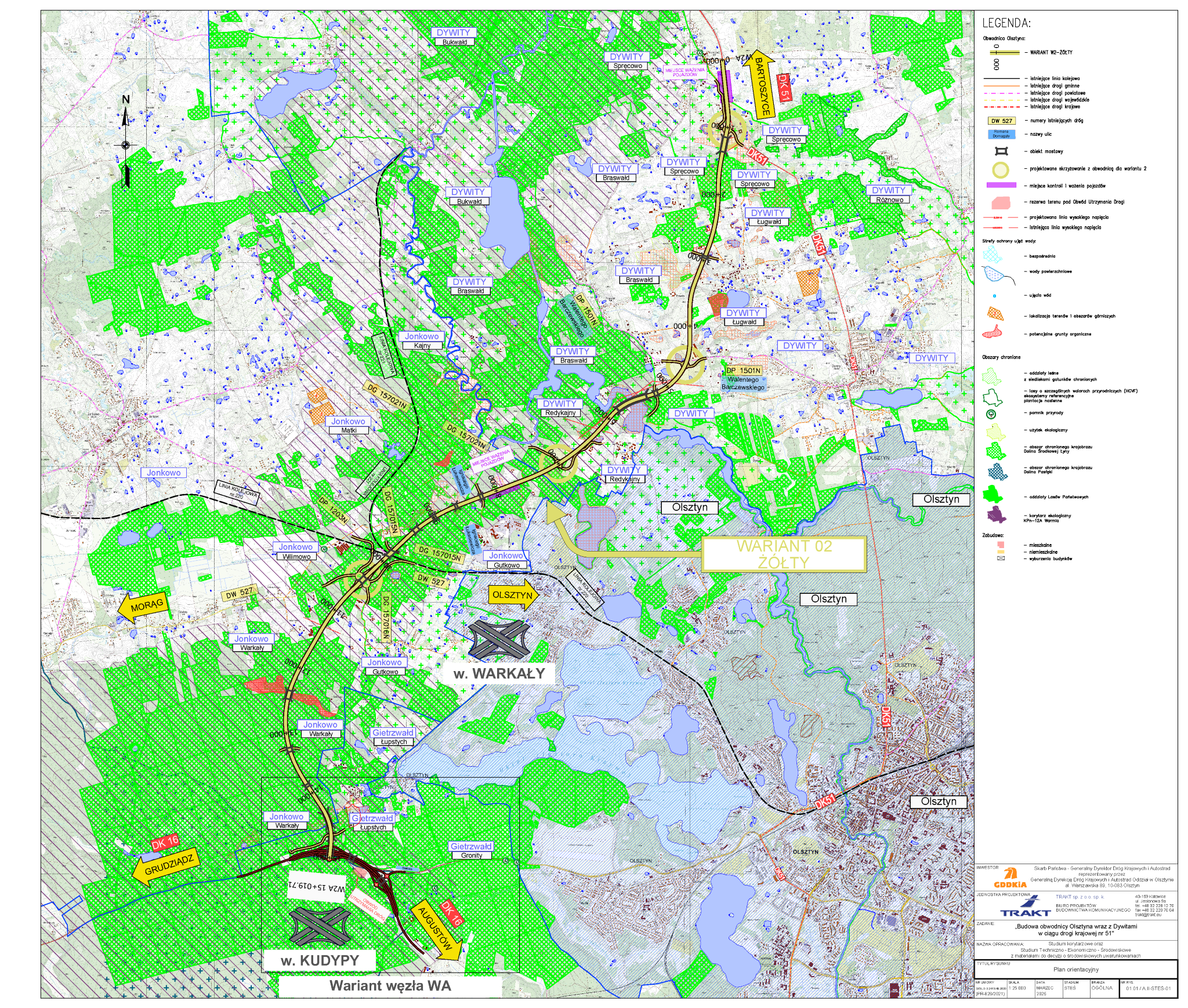Click the TRAKT company logo
Screen dimensions: 1188x1008
(1024, 907)
